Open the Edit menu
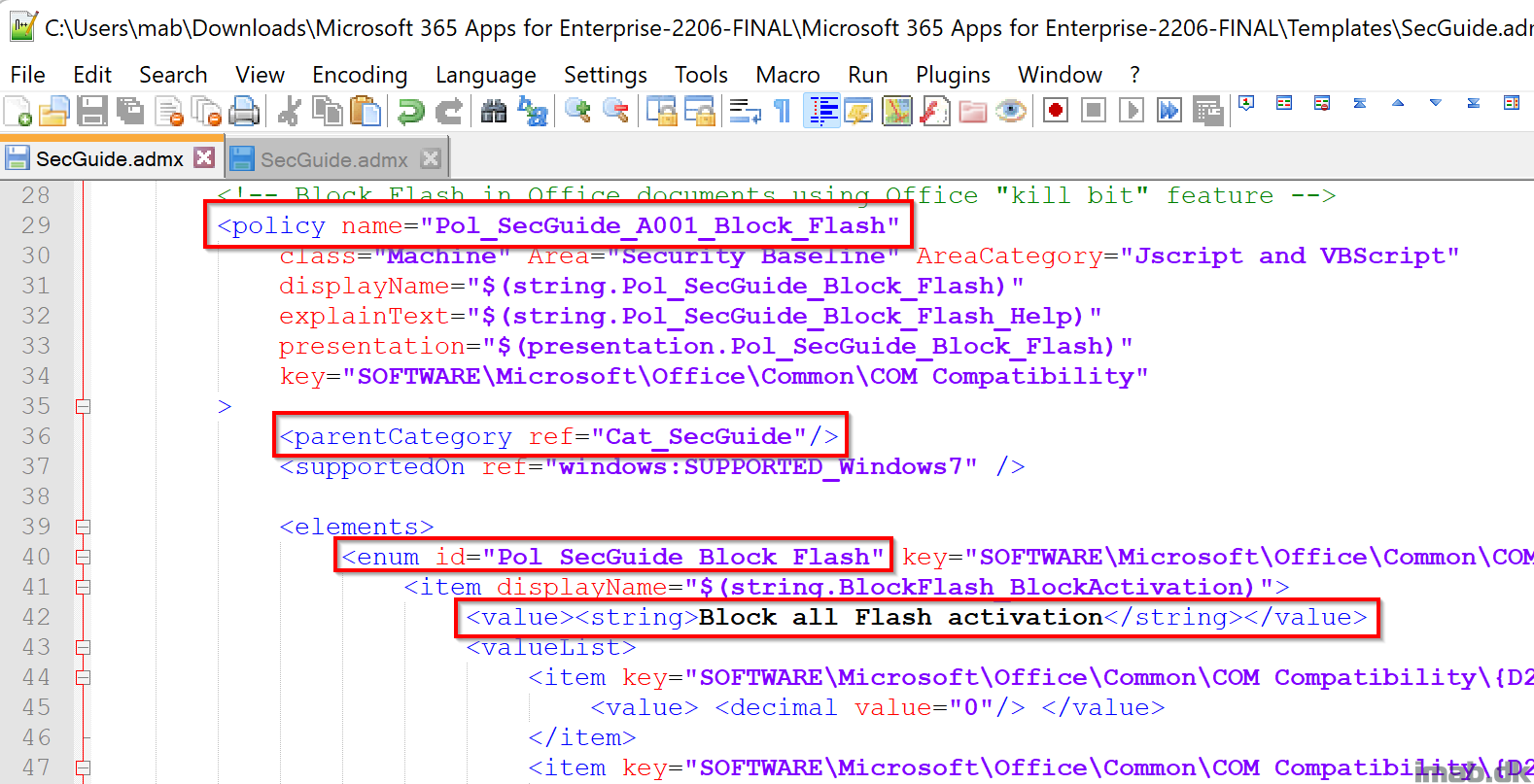 (x=92, y=75)
